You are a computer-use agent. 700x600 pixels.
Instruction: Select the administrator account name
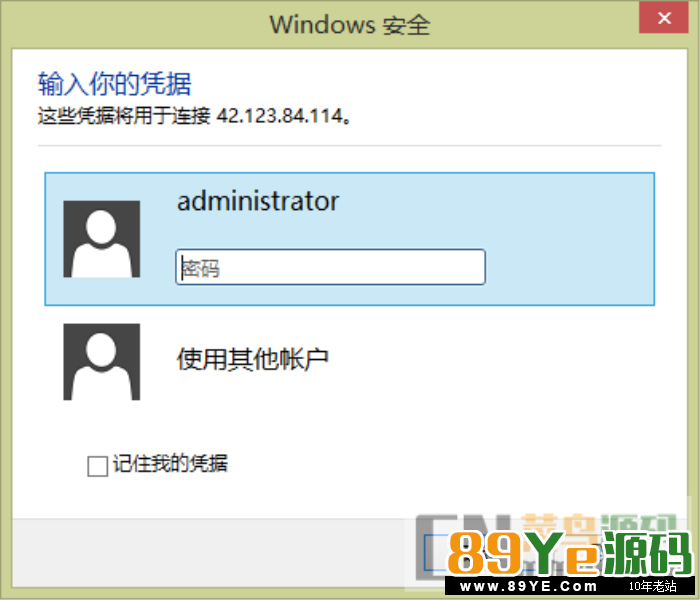coord(258,201)
